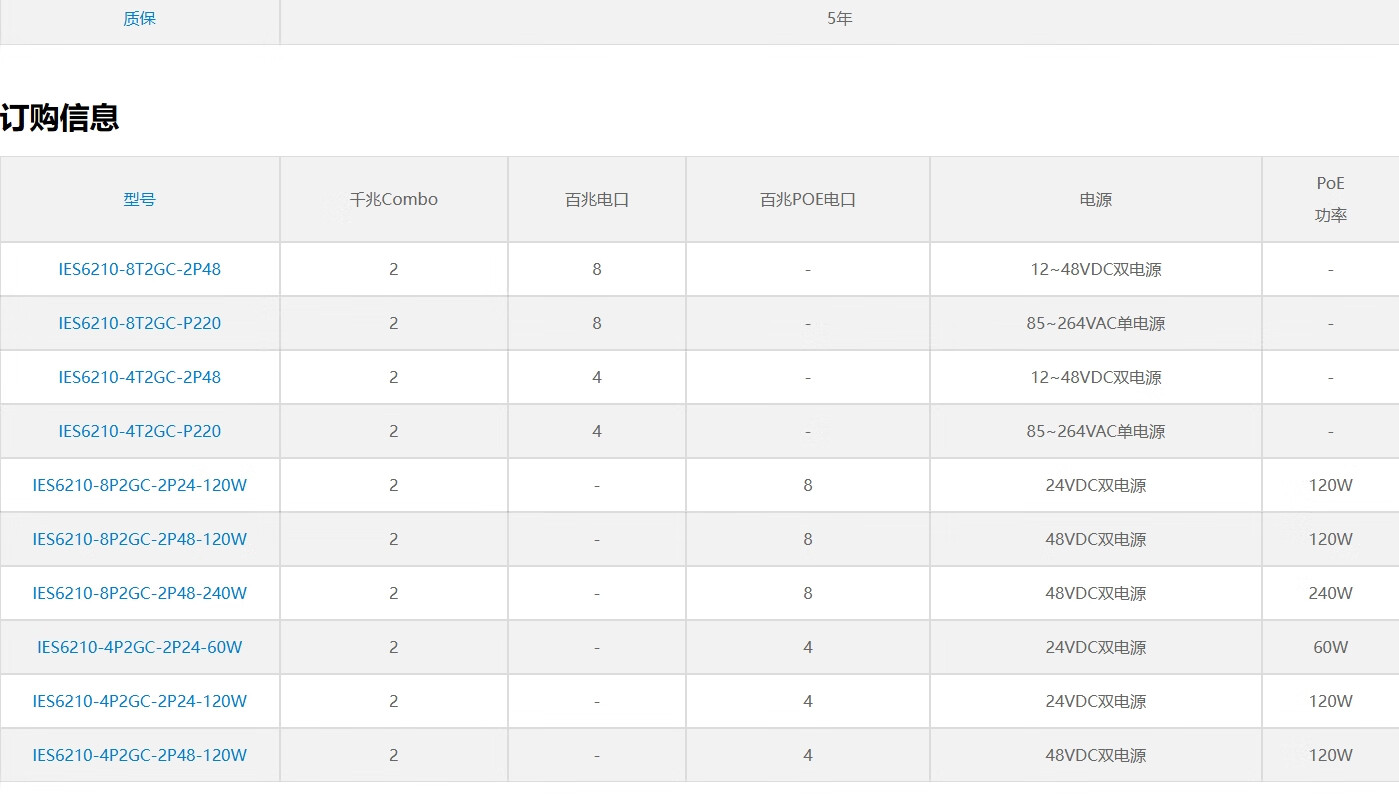Click POE port count 4 in 4P2GC-2P24-60W row
This screenshot has width=1399, height=811.
(x=808, y=647)
